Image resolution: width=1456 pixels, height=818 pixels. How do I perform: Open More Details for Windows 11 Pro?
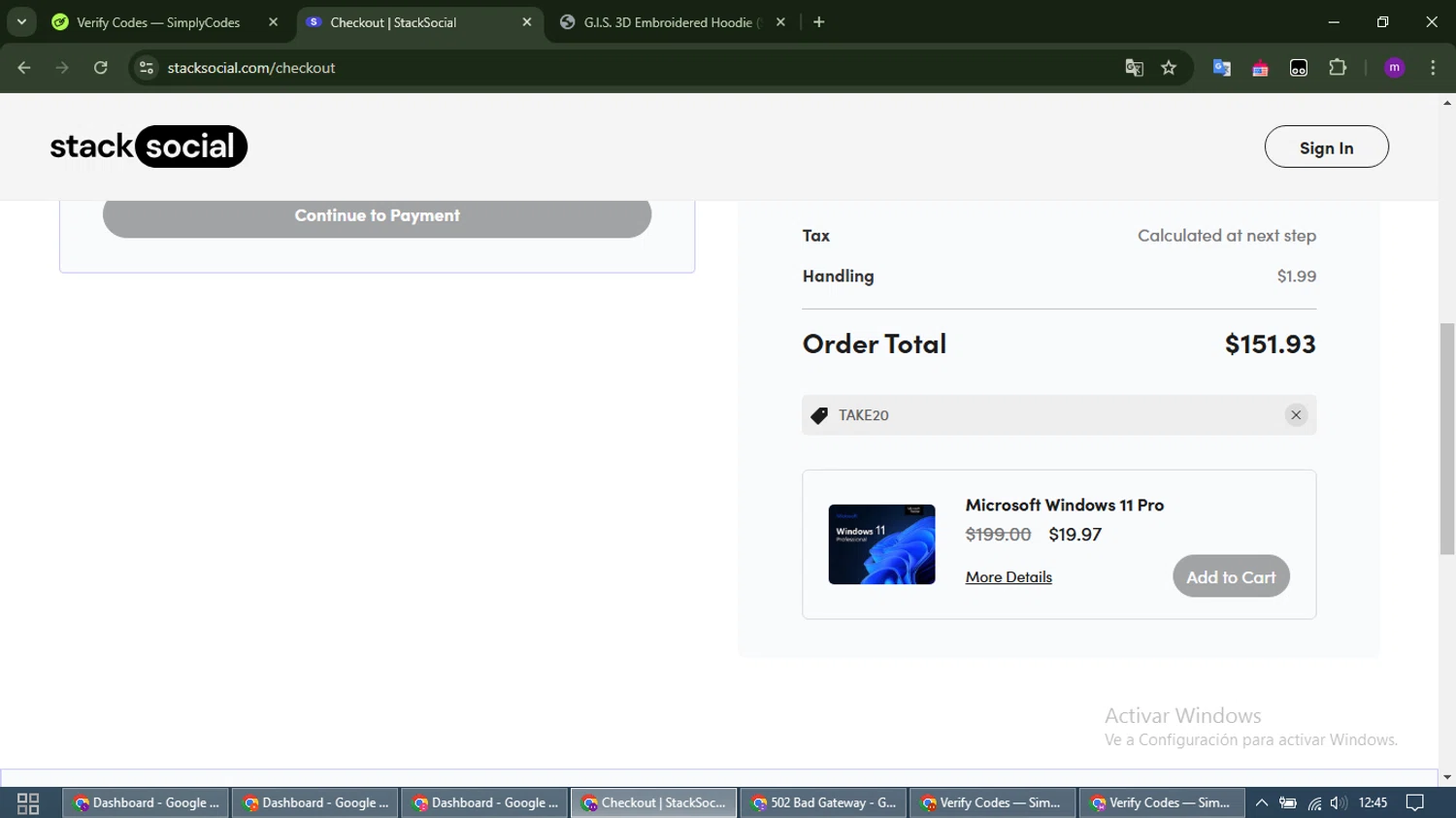pyautogui.click(x=1009, y=577)
